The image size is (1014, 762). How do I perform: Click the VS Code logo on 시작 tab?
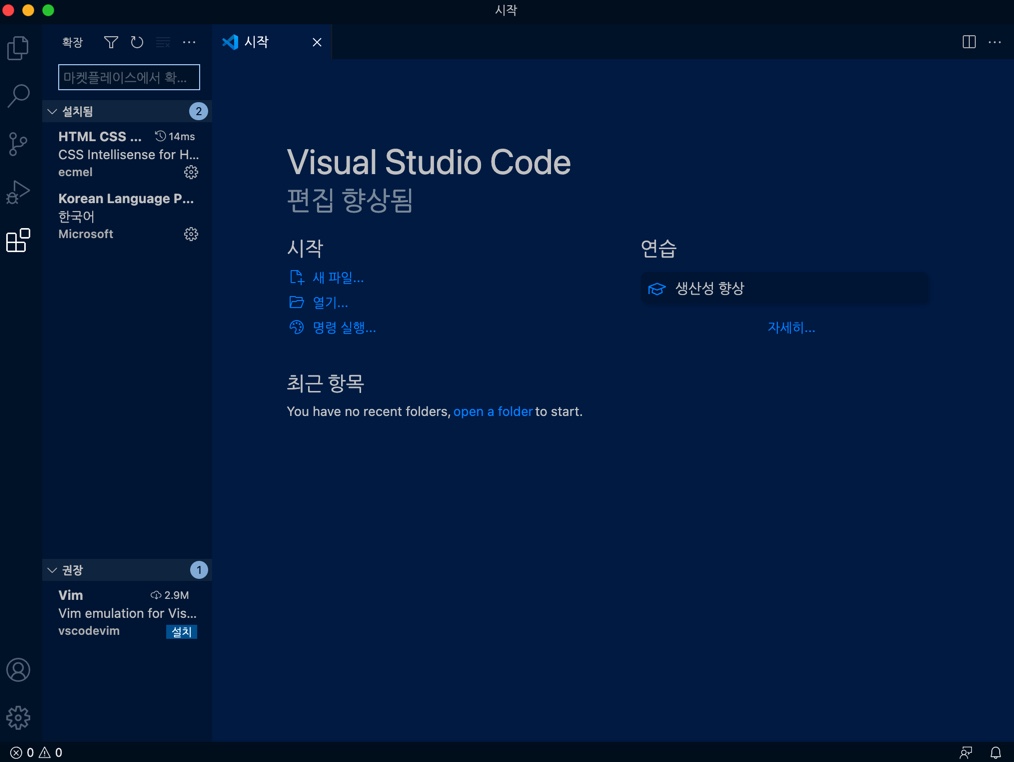[230, 42]
